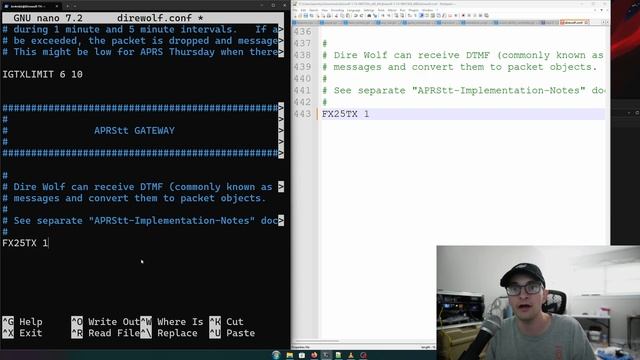Click 'GNU nano 7.2' title in nano
This screenshot has height=360, width=640.
coord(48,18)
